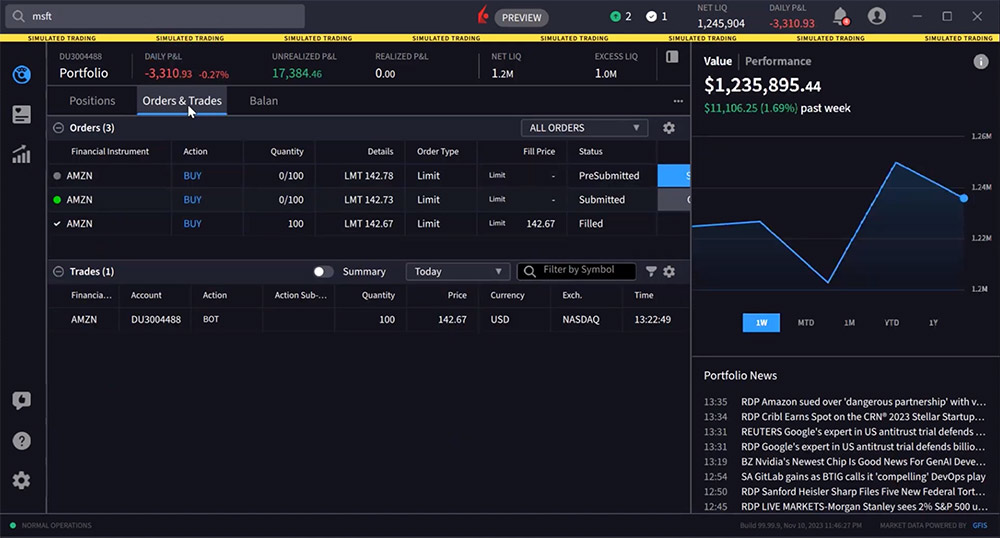
Task: Switch to the Performance view tab
Action: click(778, 61)
